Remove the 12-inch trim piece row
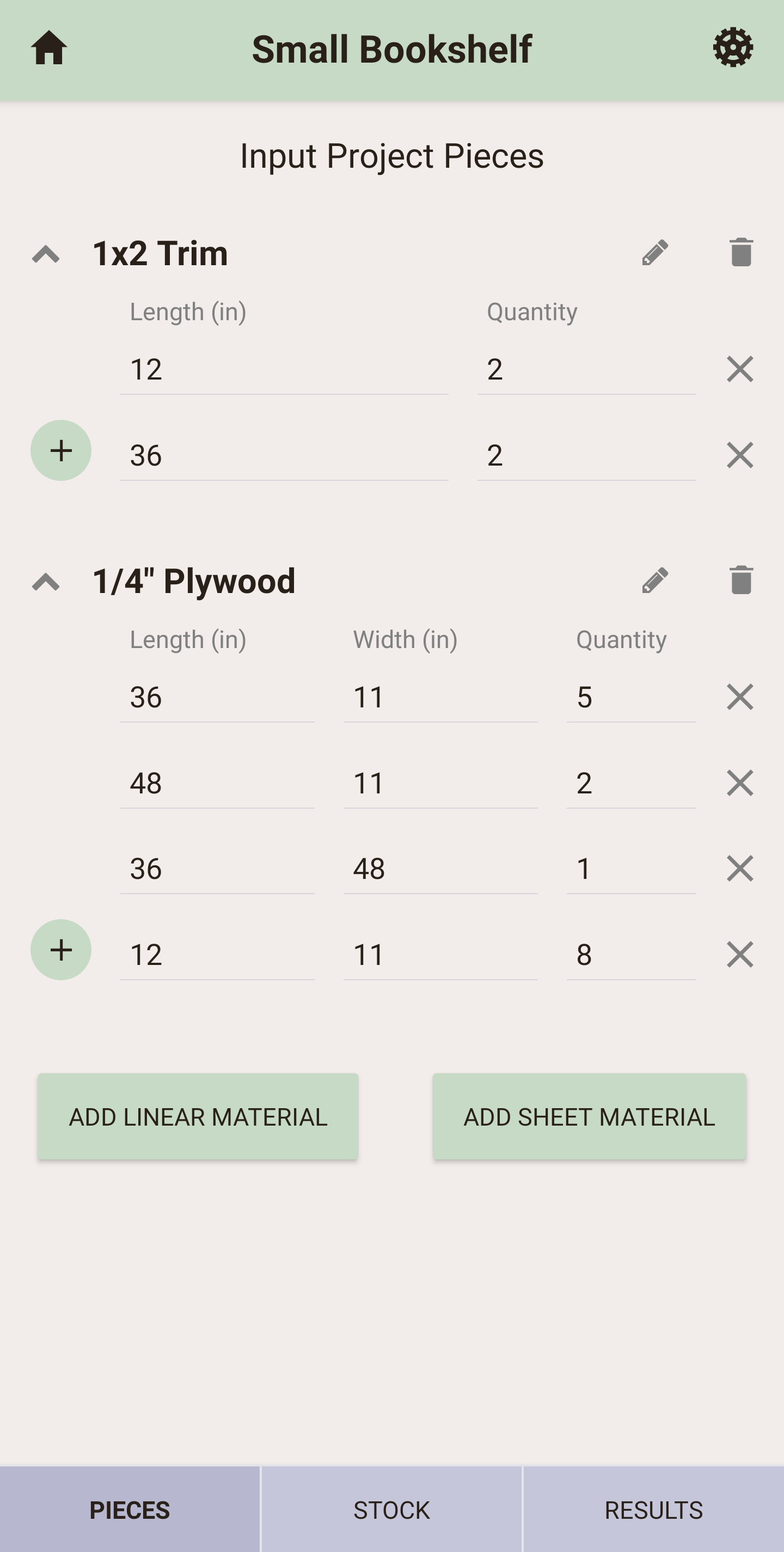 click(x=740, y=369)
